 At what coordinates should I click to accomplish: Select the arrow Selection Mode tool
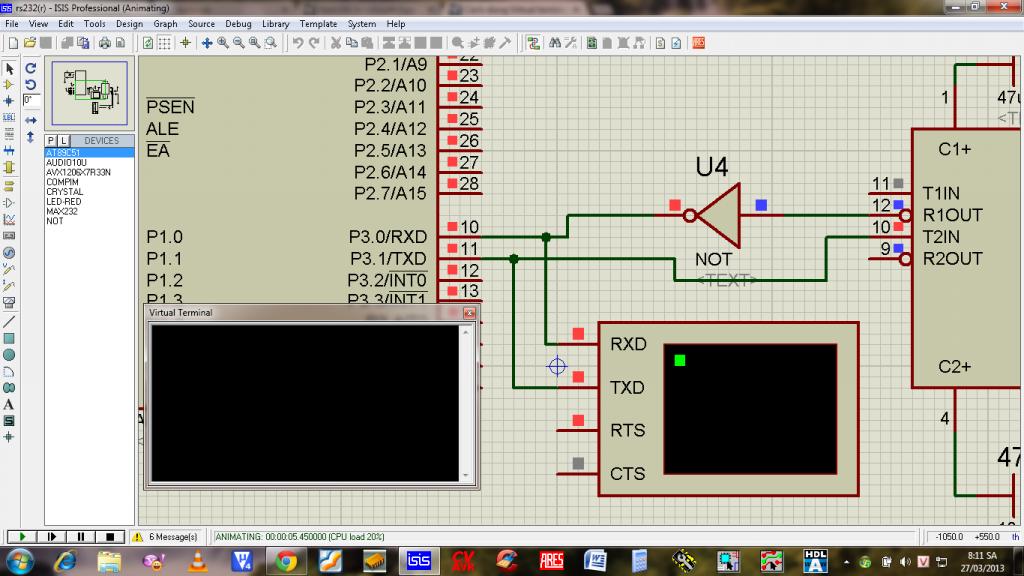point(9,69)
